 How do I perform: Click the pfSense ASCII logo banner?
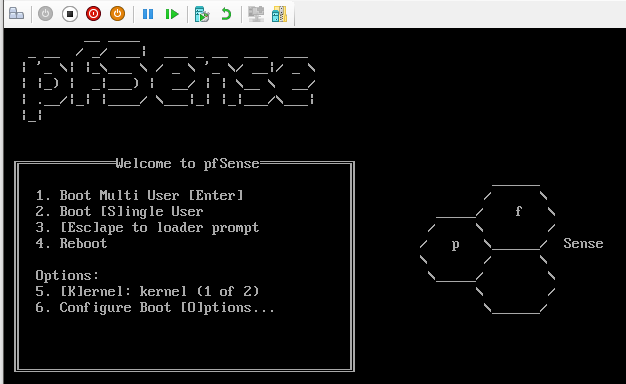pos(168,80)
